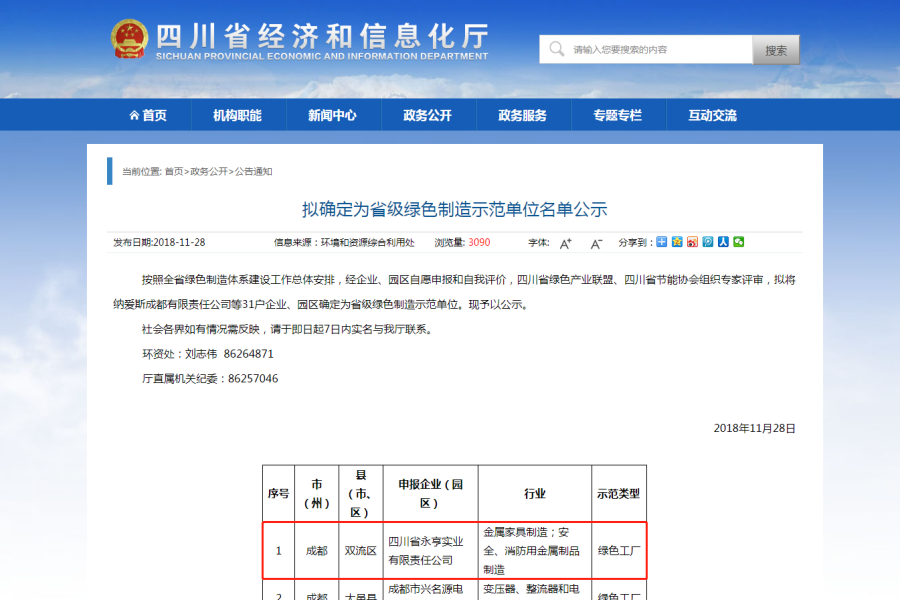Viewport: 900px width, 600px height.
Task: Open the 专题专栏 navigation menu
Action: point(617,115)
